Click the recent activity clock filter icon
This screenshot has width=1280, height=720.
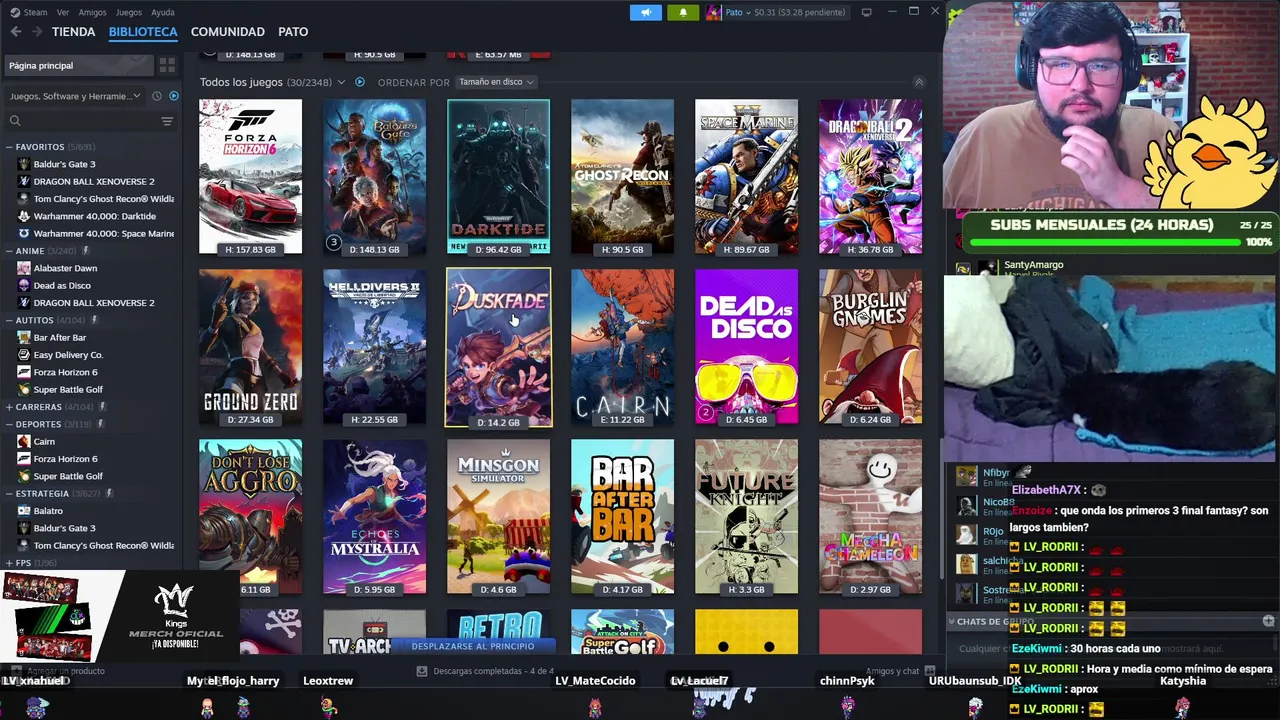pos(156,96)
